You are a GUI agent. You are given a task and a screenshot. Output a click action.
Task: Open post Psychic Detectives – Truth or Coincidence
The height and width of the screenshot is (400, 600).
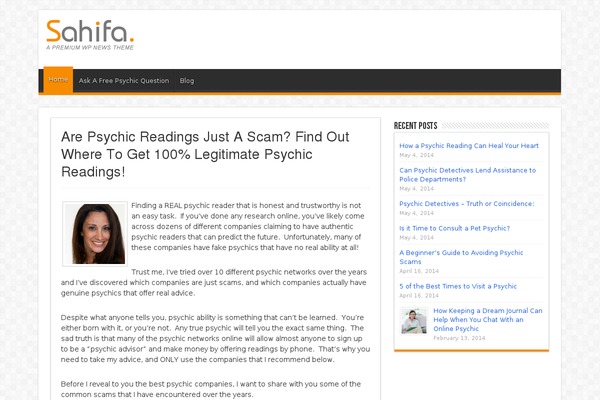coord(466,204)
